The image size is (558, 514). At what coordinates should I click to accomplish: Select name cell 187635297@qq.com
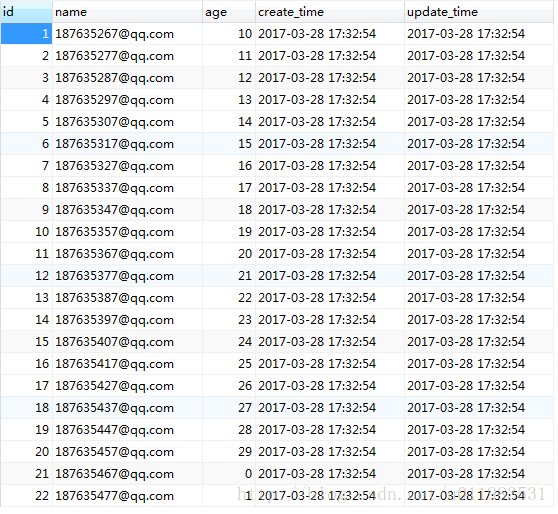[127, 100]
